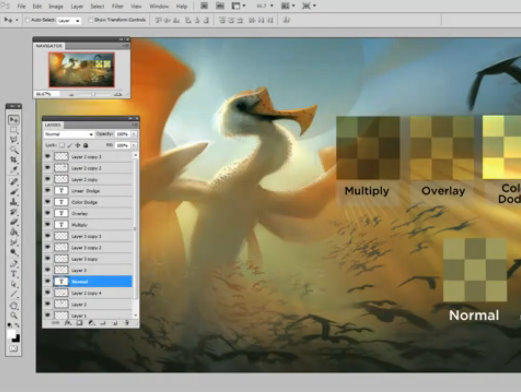Select the Lasso tool
The height and width of the screenshot is (392, 521).
click(14, 139)
